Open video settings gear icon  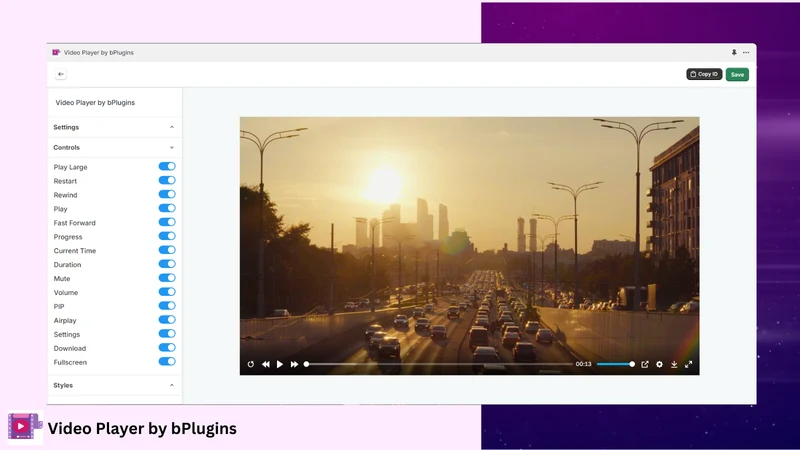(659, 364)
